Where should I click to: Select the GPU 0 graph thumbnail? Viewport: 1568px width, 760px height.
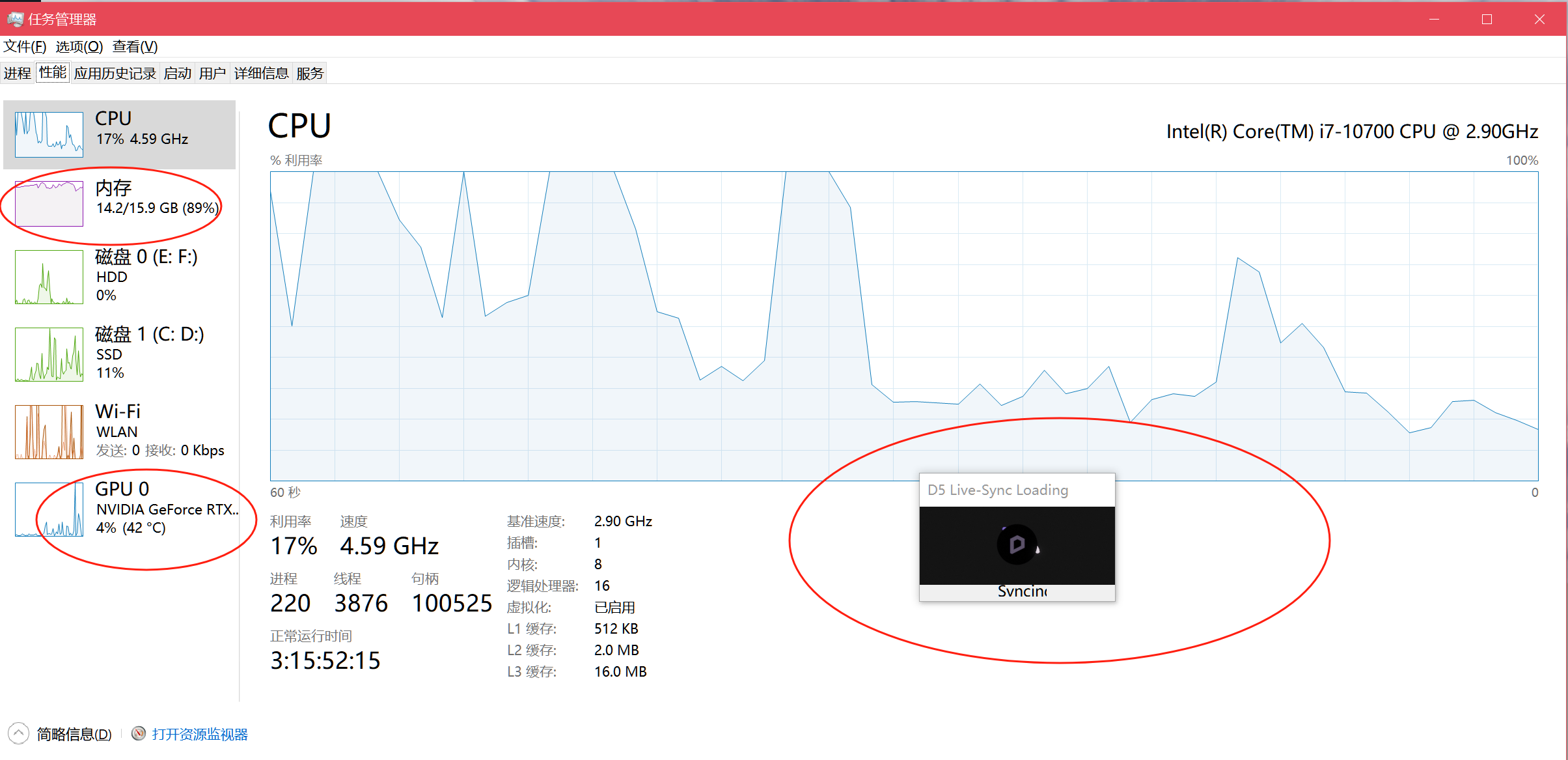click(49, 509)
